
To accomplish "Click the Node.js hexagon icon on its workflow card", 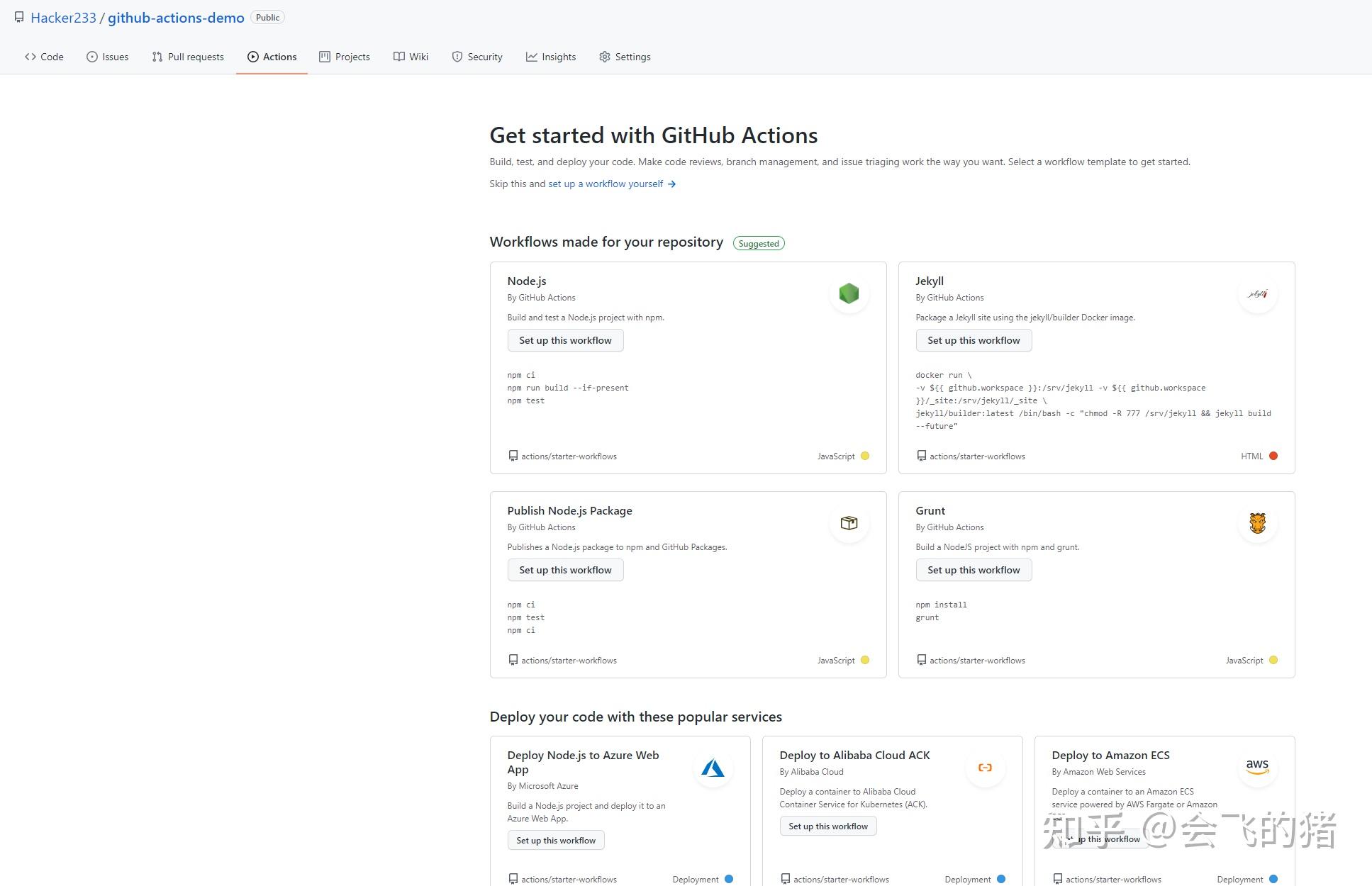I will coord(849,293).
